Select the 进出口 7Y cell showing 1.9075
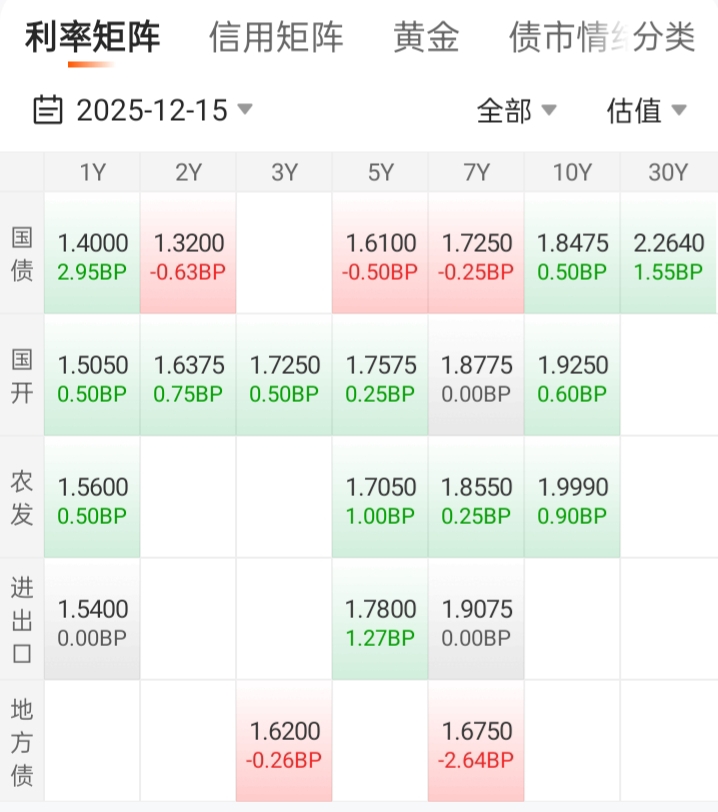 tap(476, 619)
